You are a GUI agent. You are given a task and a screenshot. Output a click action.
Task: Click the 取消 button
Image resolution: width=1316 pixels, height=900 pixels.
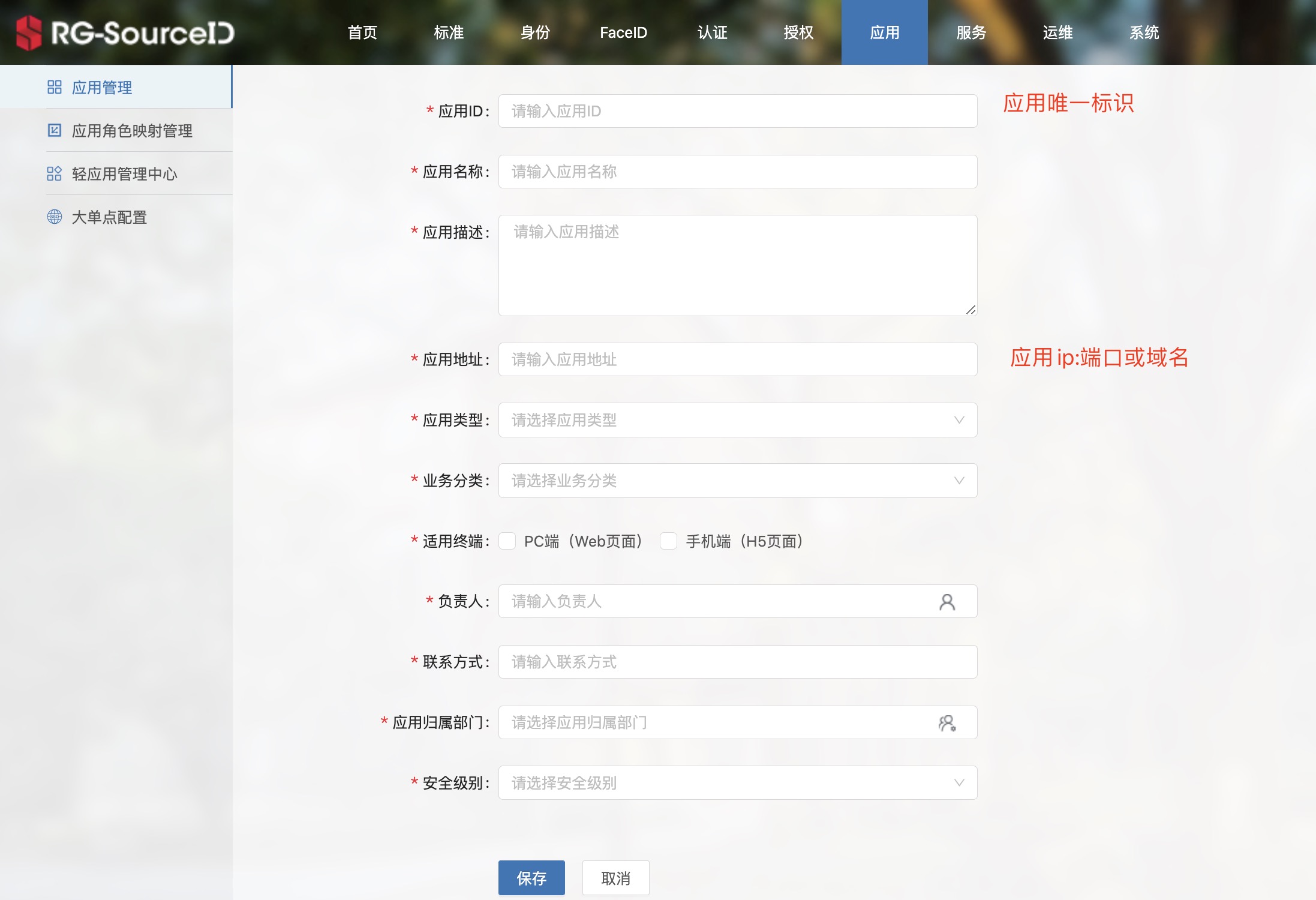coord(615,878)
